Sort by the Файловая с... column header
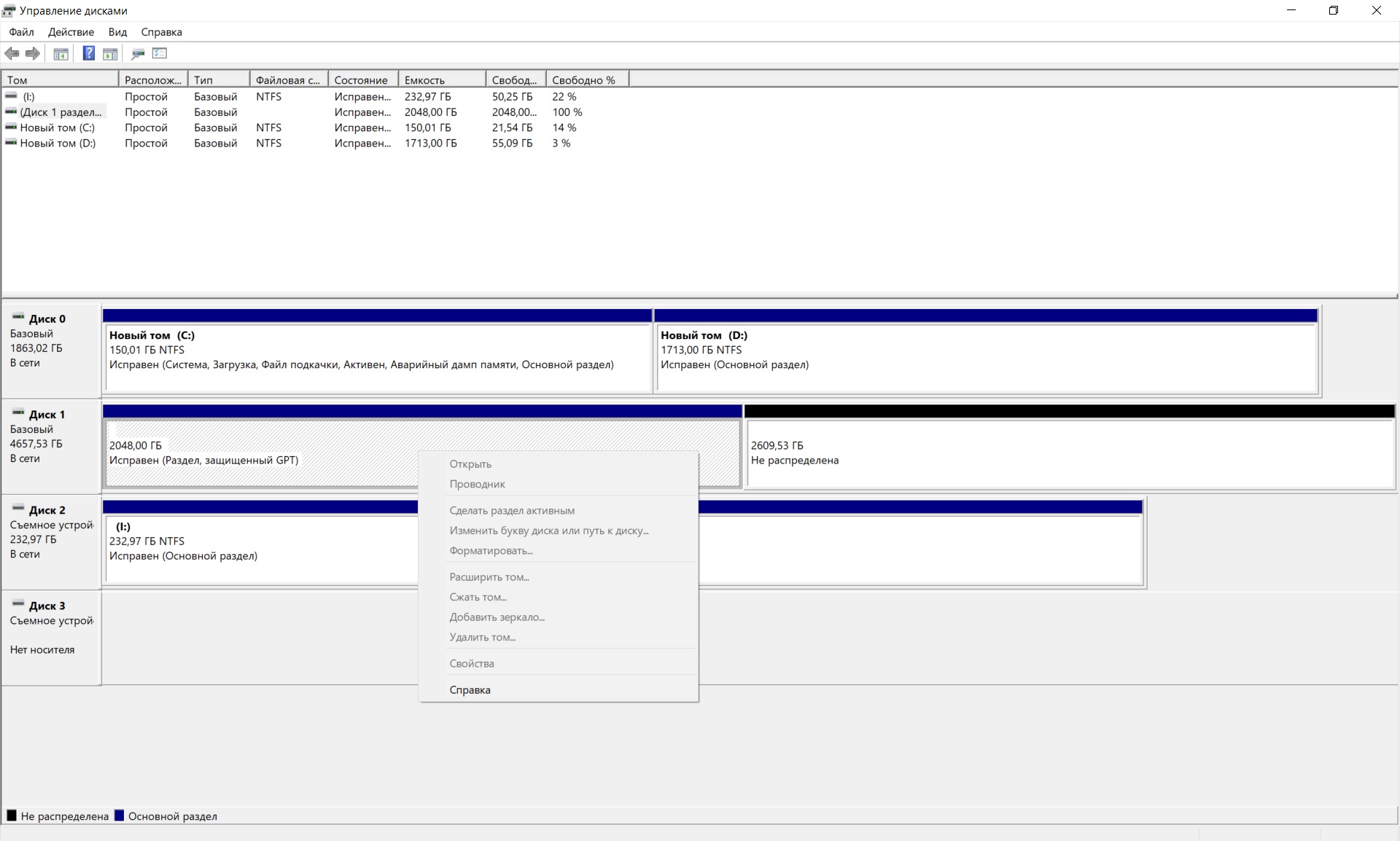 tap(289, 80)
